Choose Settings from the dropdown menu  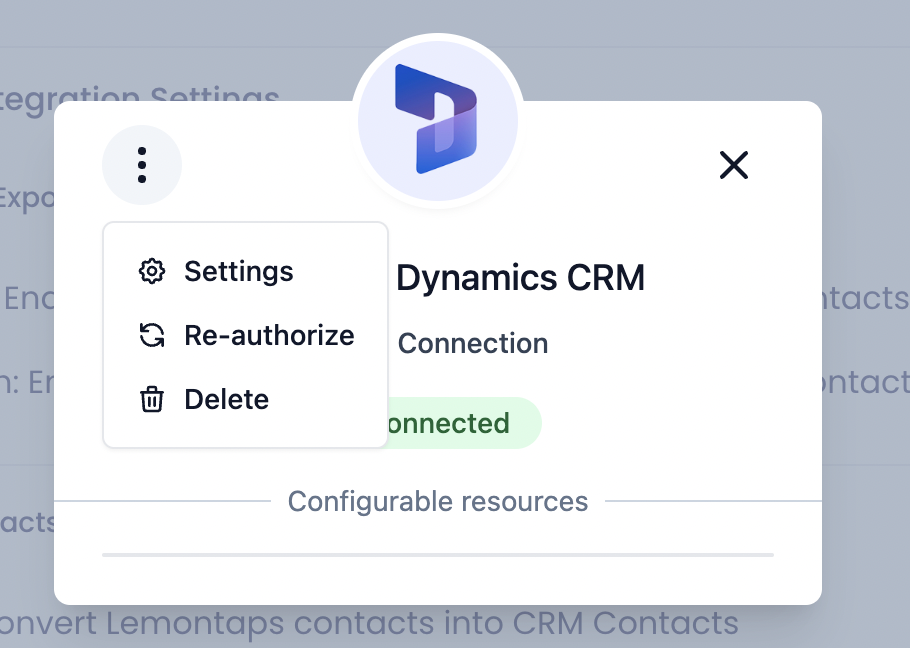pyautogui.click(x=245, y=271)
